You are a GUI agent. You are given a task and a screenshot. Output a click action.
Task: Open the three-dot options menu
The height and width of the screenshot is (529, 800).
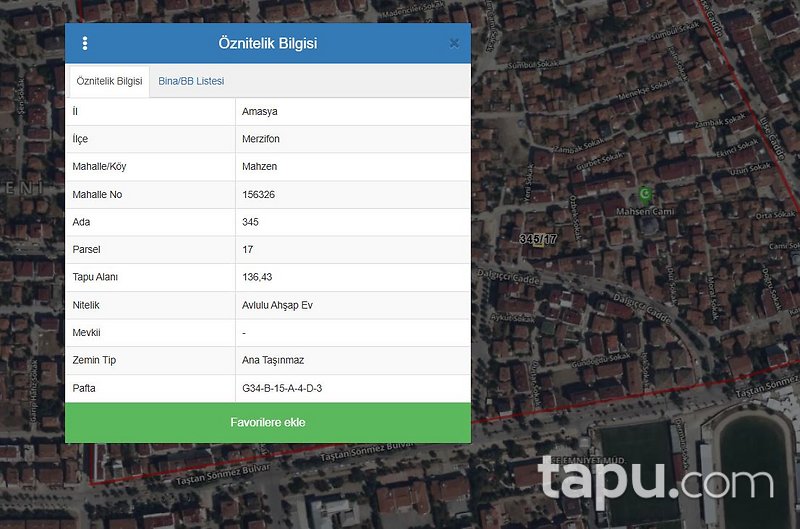(x=85, y=44)
